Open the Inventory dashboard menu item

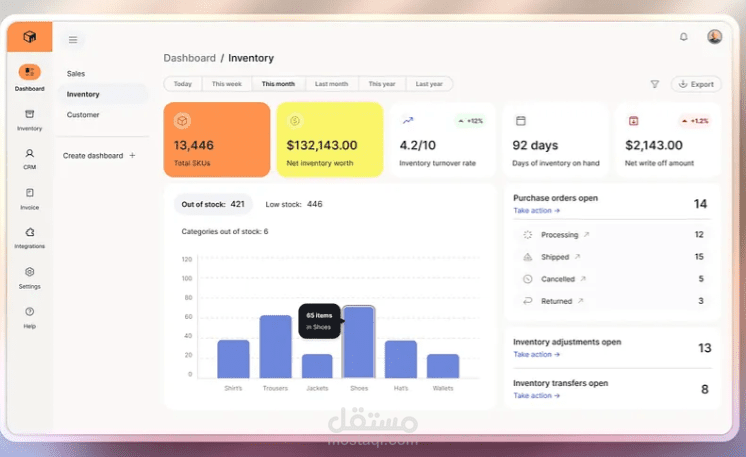(x=103, y=94)
